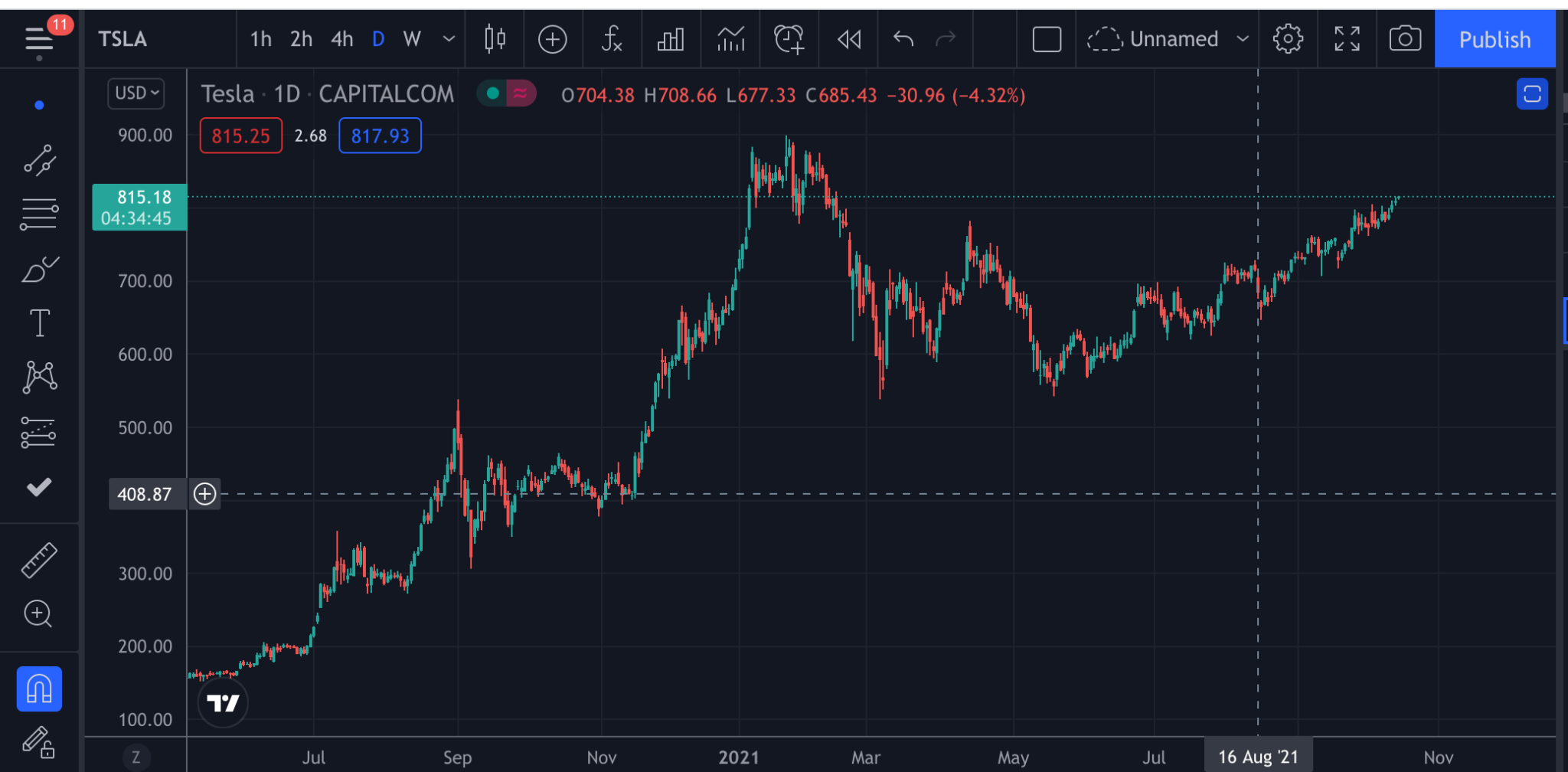1568x772 pixels.
Task: Open the candlestick chart style selector
Action: click(x=495, y=39)
